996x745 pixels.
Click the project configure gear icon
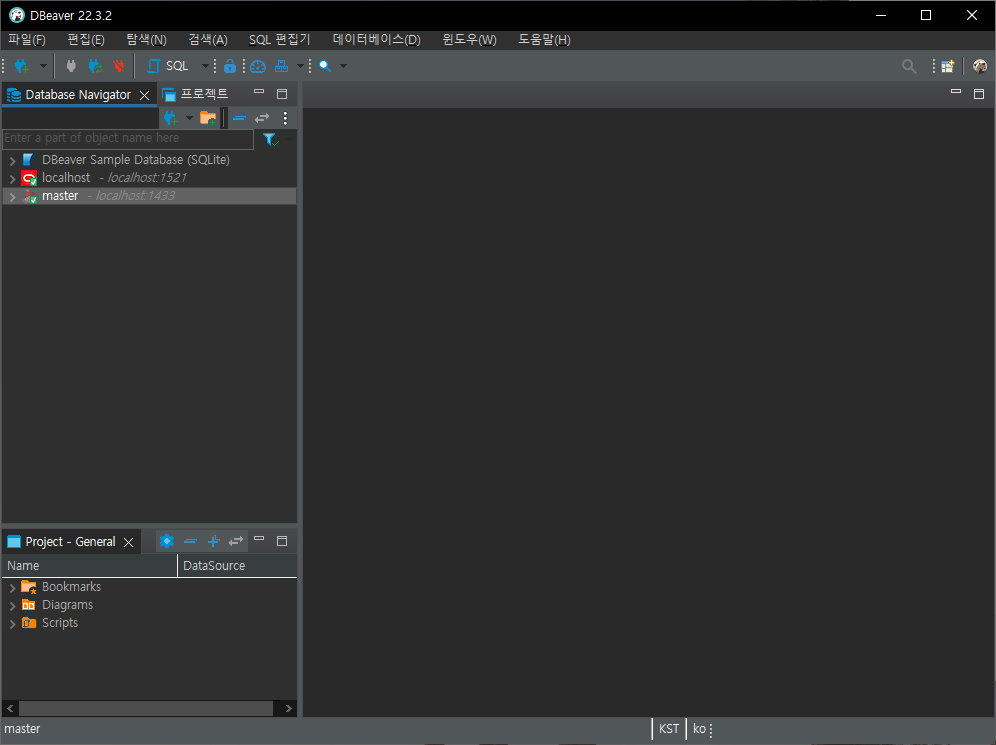click(166, 541)
